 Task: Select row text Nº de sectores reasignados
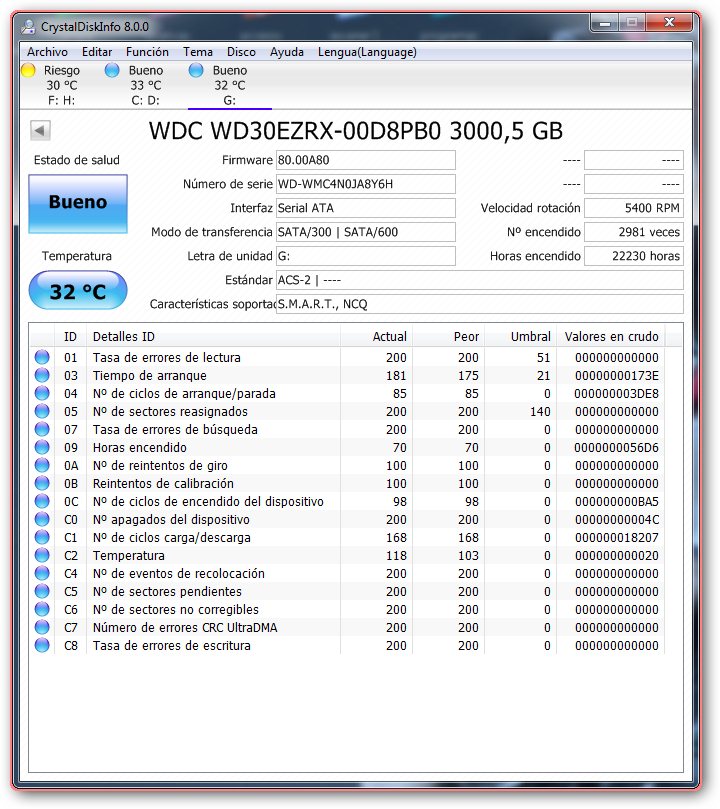tap(170, 412)
